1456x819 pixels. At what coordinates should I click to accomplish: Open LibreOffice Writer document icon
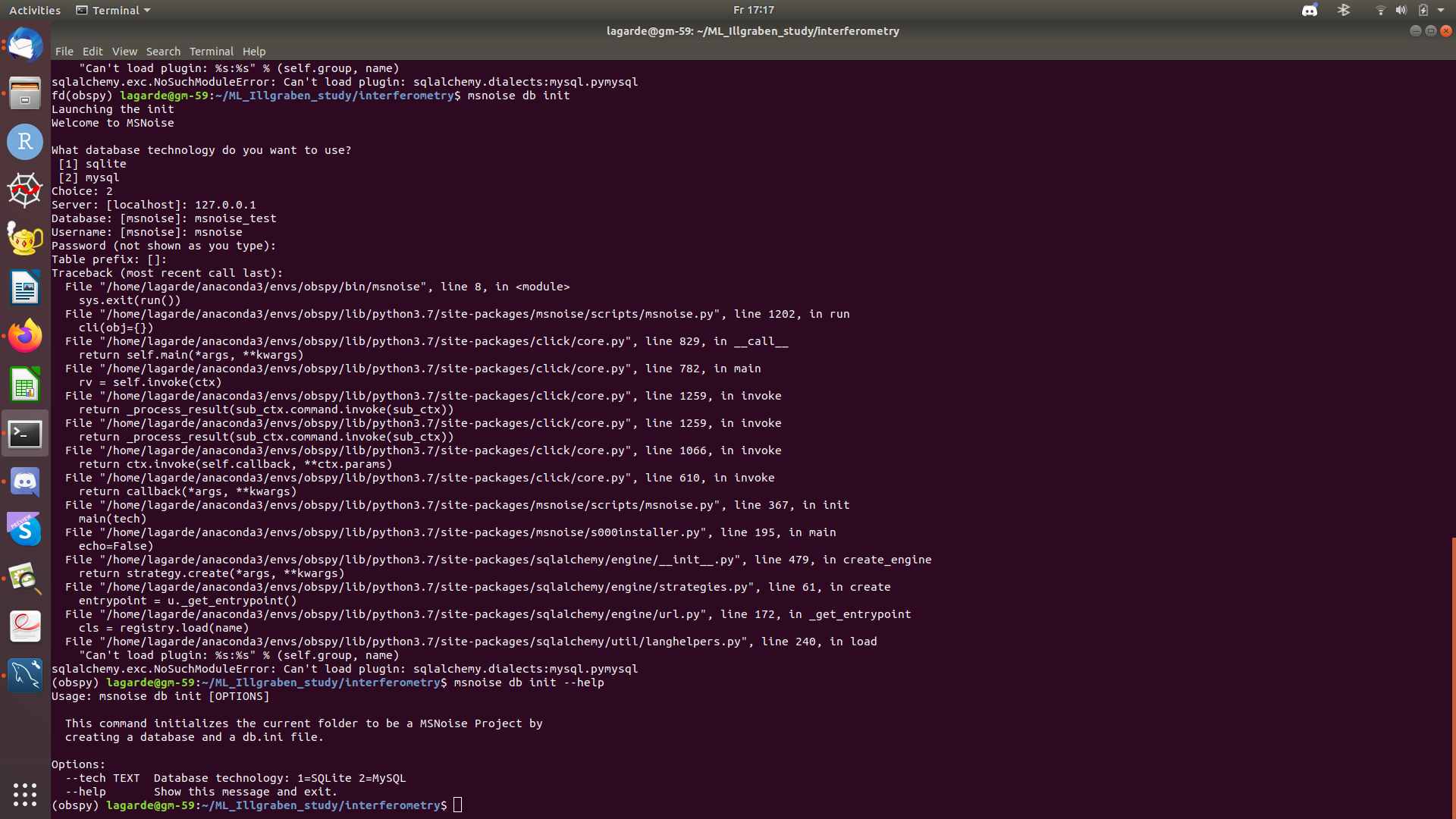click(25, 288)
